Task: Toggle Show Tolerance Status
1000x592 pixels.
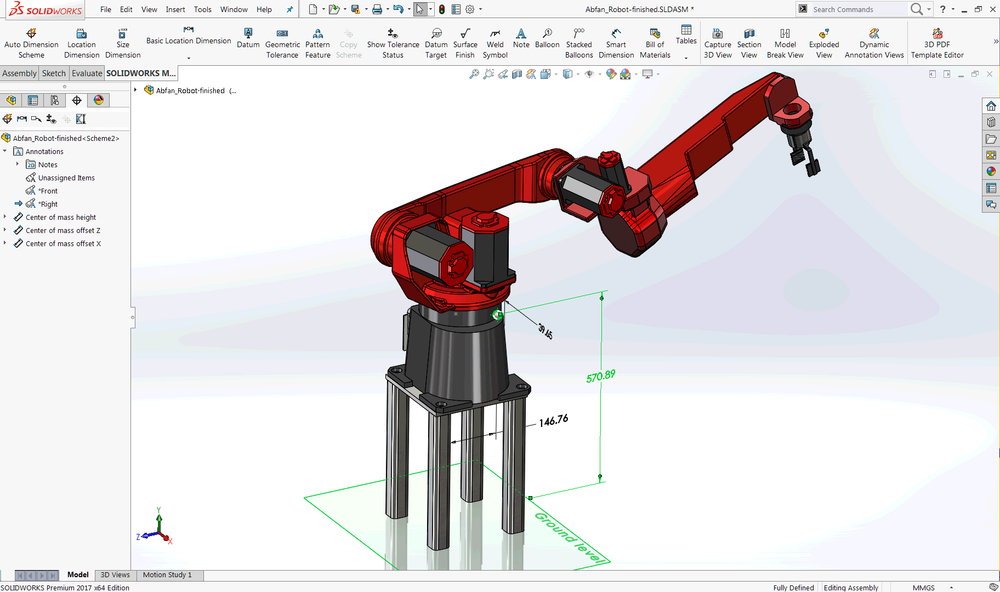Action: tap(393, 43)
